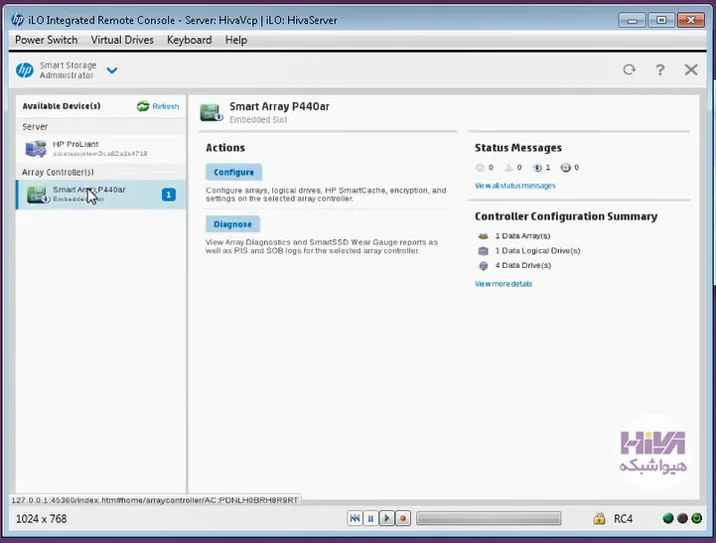Click the Data Array(s) icon
This screenshot has width=716, height=543.
[x=483, y=236]
